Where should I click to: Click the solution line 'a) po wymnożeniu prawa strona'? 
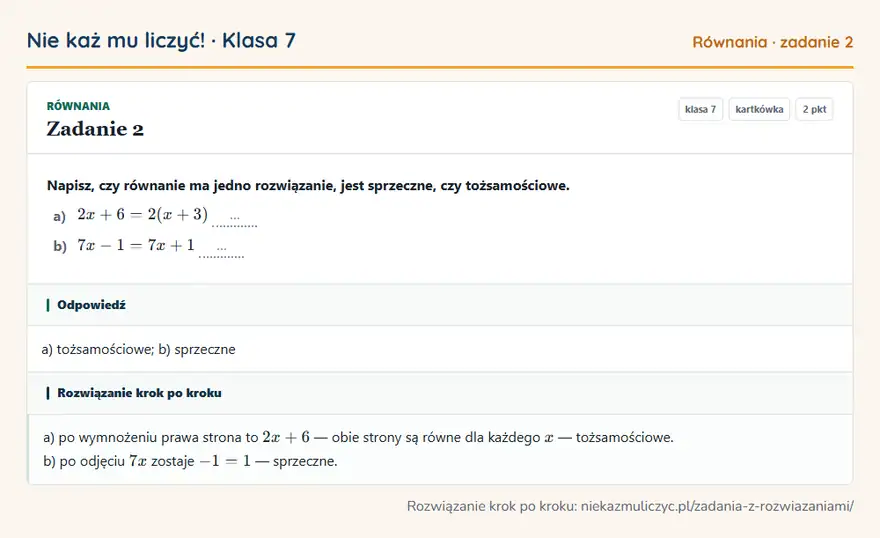click(358, 437)
